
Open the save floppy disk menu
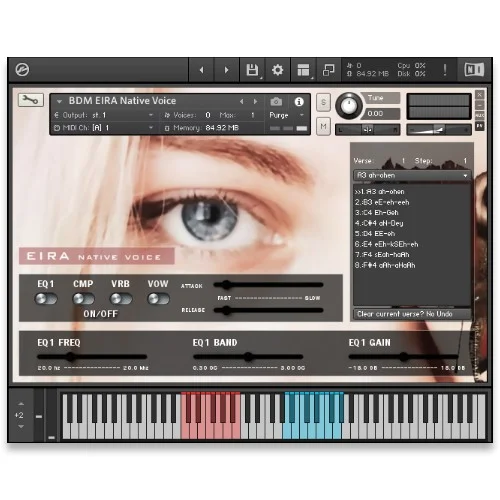[252, 70]
